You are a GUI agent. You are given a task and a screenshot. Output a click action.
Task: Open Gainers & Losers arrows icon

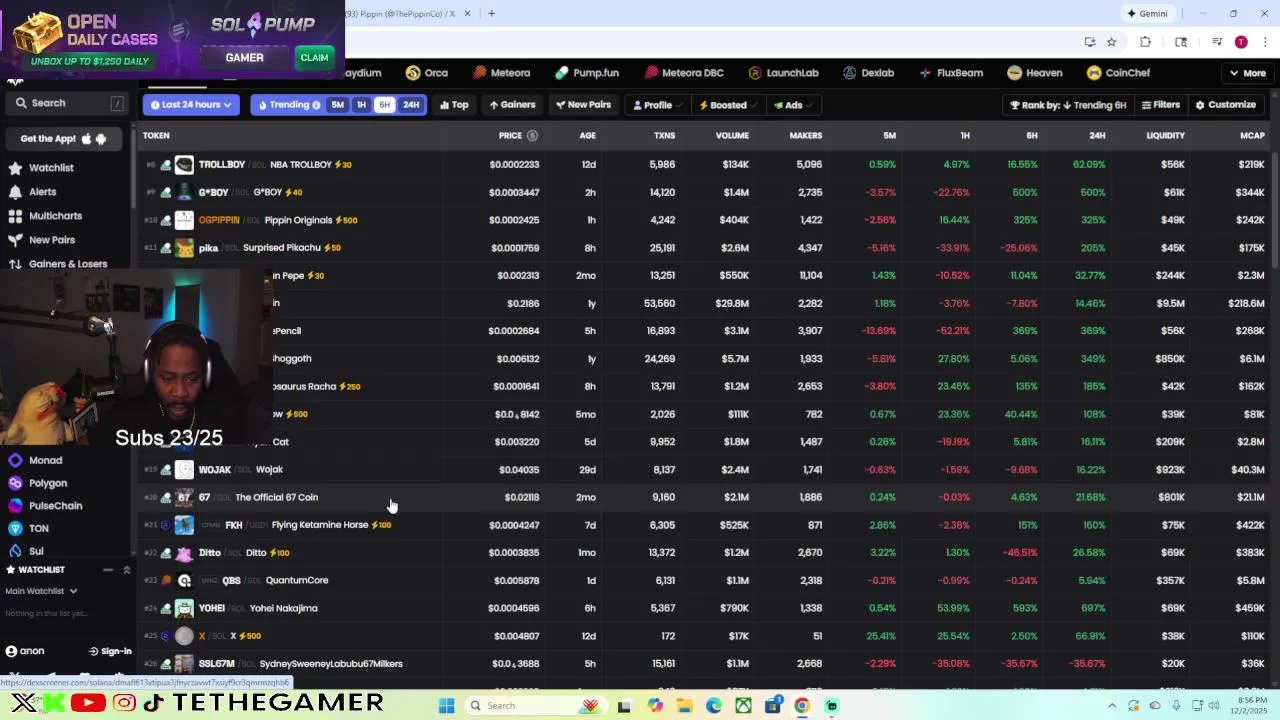click(x=15, y=264)
